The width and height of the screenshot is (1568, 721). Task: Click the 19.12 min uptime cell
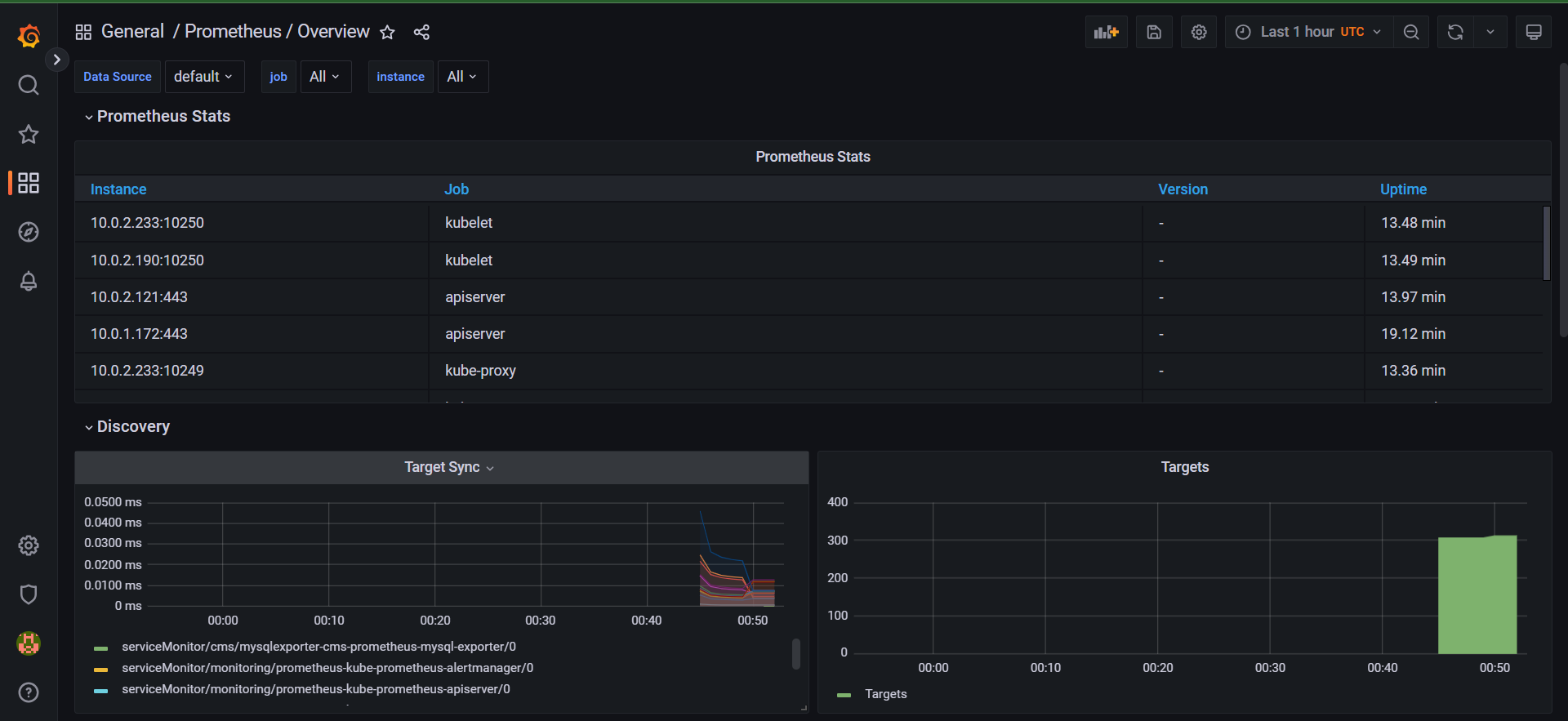(x=1454, y=334)
